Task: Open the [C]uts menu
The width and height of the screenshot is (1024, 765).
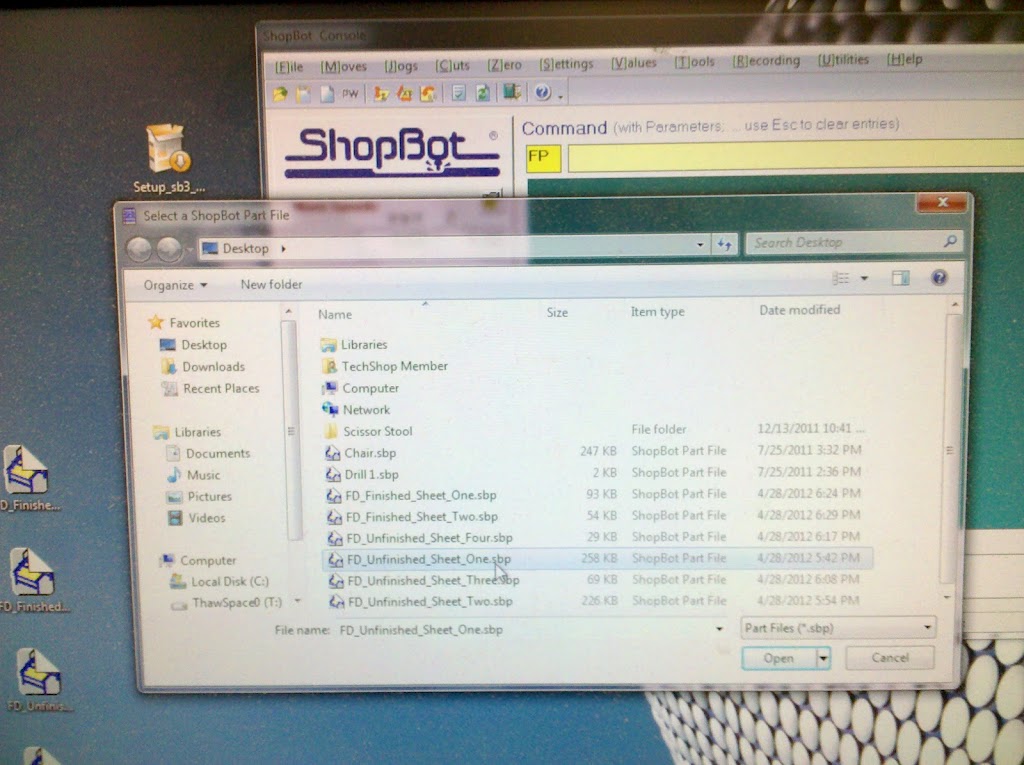Action: [x=452, y=65]
